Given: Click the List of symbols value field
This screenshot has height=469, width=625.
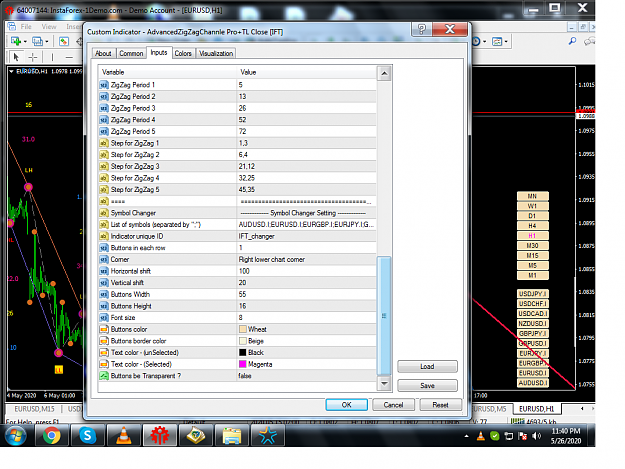Looking at the screenshot, I should [306, 224].
